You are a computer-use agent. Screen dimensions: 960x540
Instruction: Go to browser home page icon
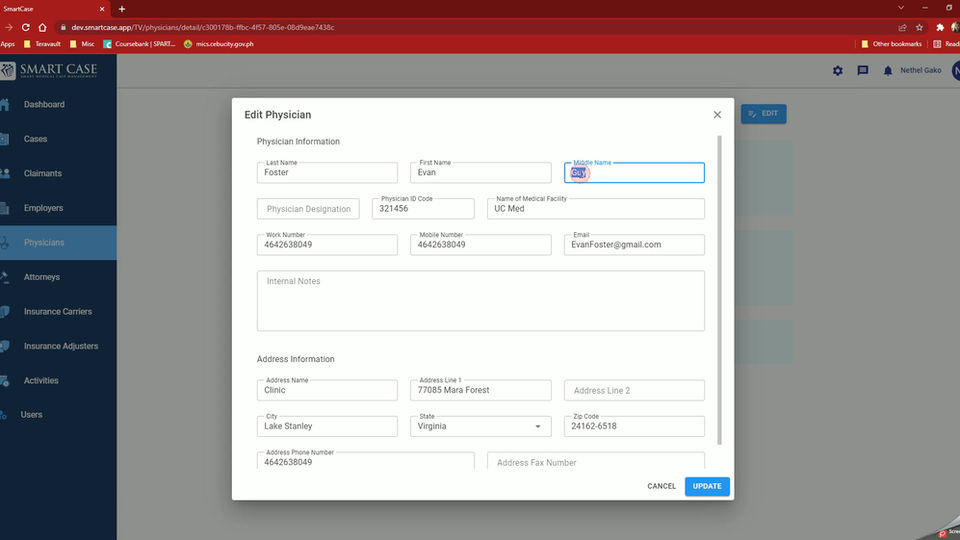[x=42, y=27]
